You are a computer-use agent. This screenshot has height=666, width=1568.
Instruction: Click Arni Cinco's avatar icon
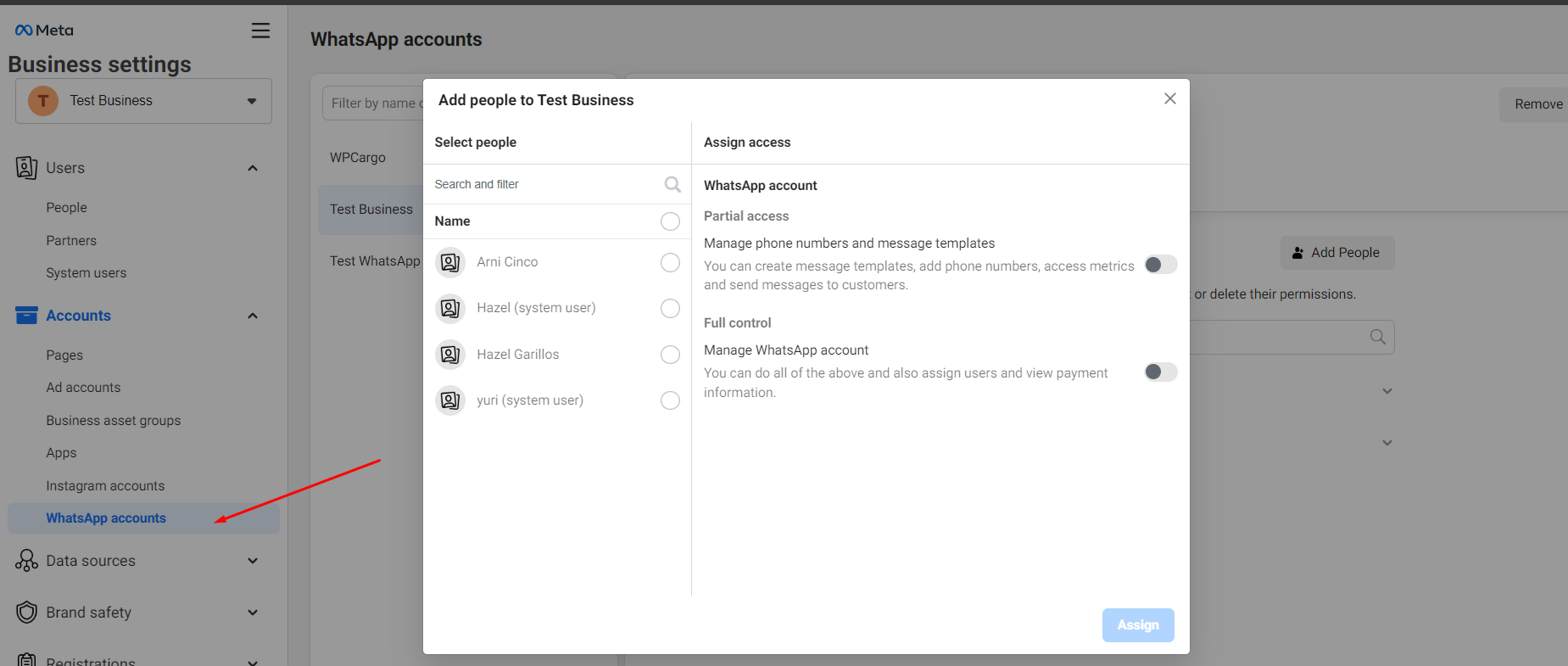[450, 262]
